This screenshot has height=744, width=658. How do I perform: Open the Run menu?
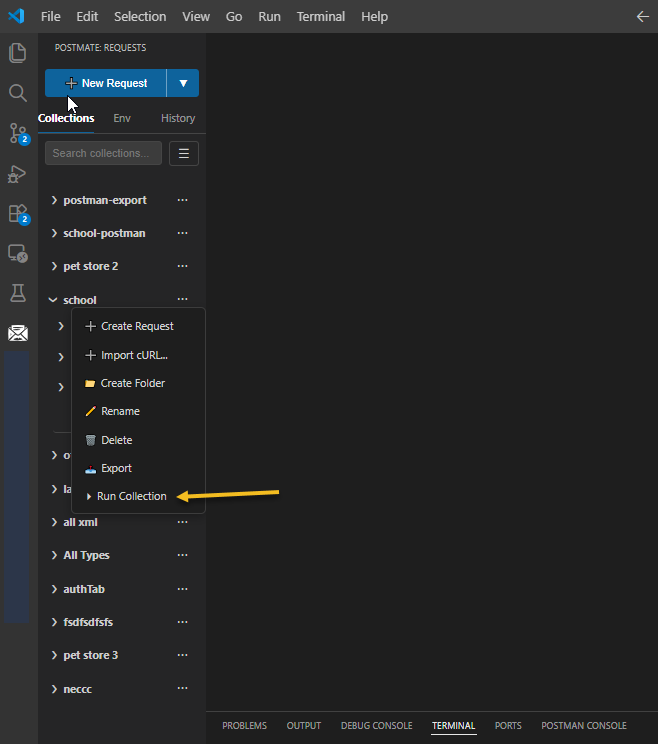[x=269, y=17]
